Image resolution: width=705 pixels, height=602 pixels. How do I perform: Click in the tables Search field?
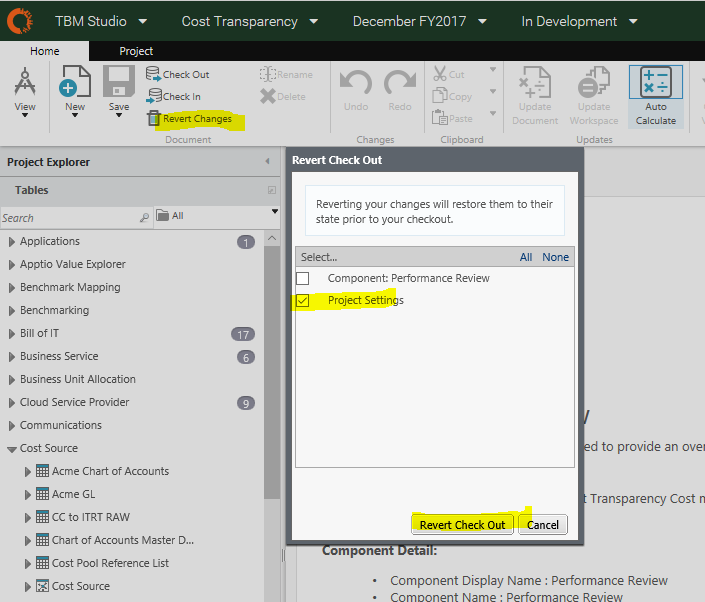click(70, 218)
